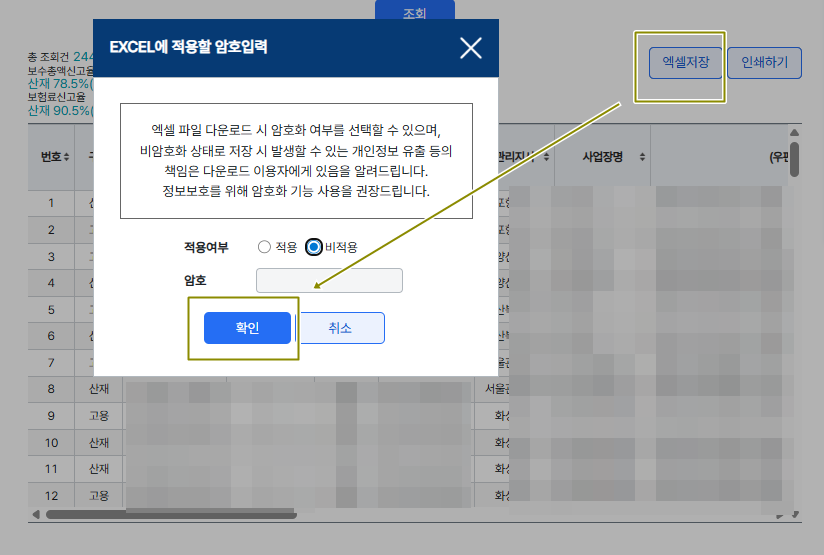824x555 pixels.
Task: Click the 적용여부 label
Action: [x=206, y=247]
